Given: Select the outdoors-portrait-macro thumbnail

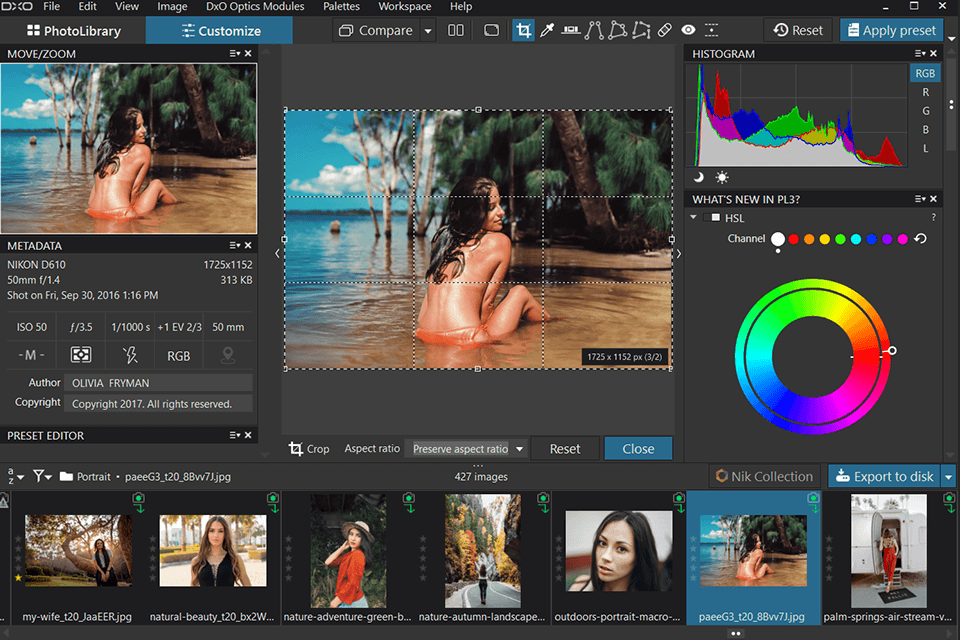Looking at the screenshot, I should (x=618, y=551).
